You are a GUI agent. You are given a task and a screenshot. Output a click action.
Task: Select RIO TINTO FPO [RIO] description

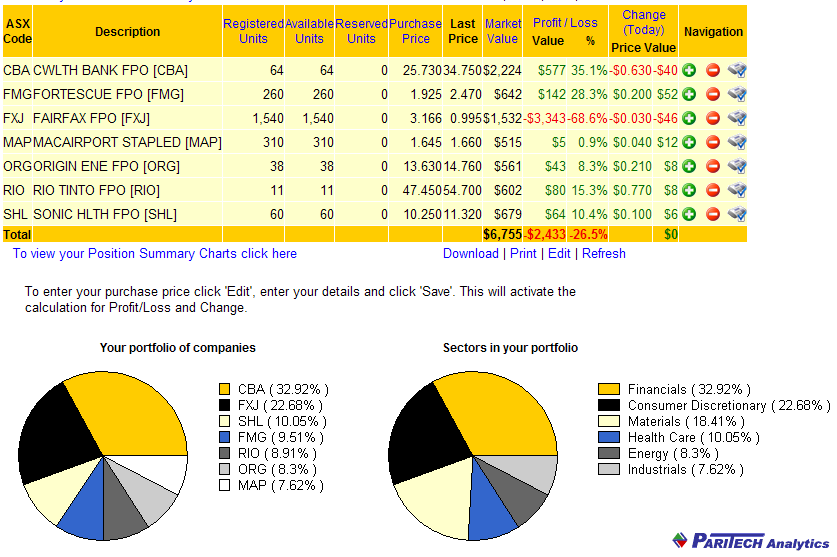tap(97, 190)
